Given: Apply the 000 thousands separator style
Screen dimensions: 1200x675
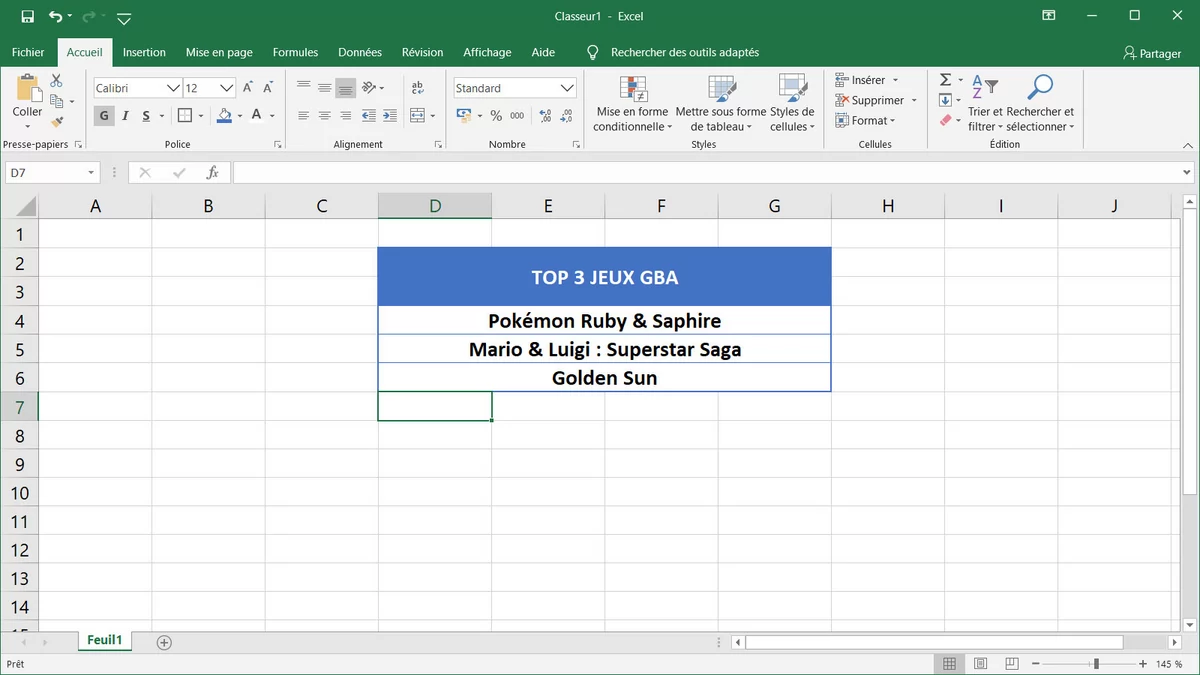Looking at the screenshot, I should point(517,116).
